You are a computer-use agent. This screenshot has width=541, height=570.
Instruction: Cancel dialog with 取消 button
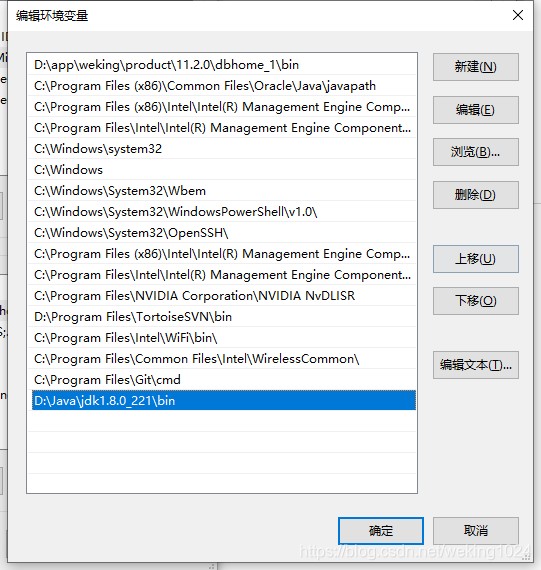click(476, 531)
